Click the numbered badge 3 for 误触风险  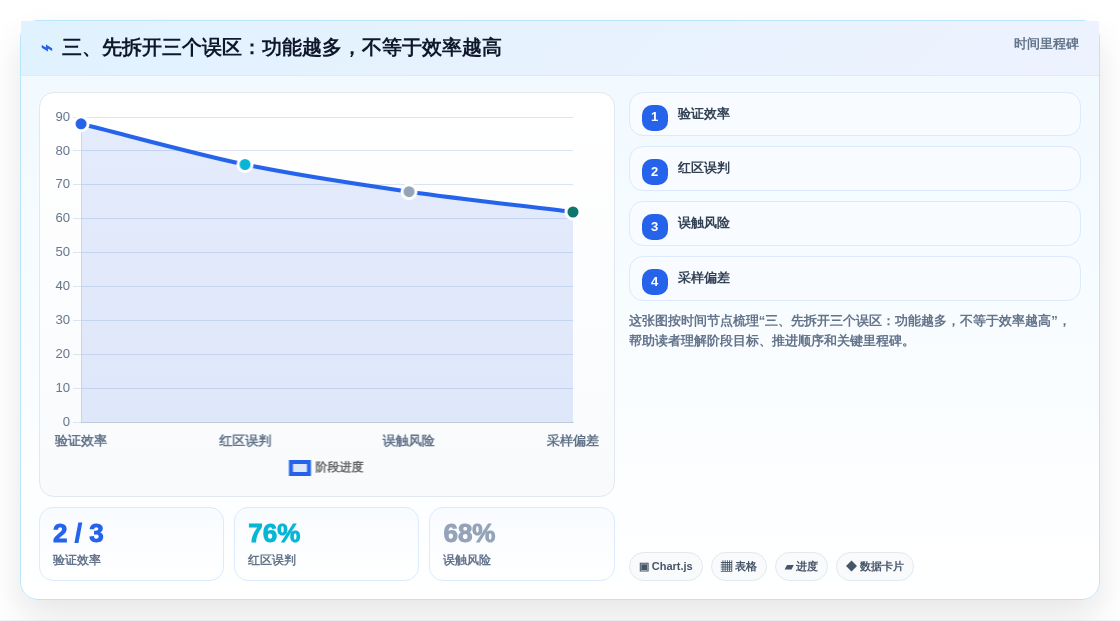[x=654, y=227]
